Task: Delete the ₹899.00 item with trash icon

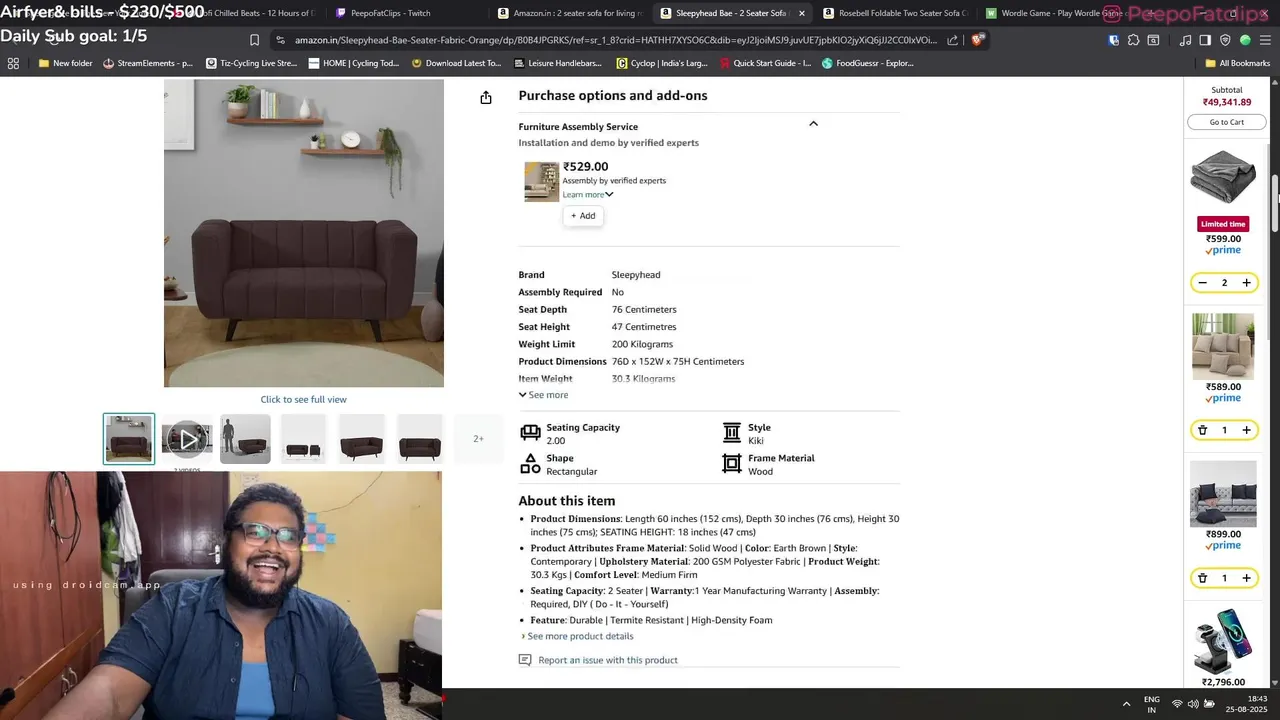Action: pos(1203,578)
